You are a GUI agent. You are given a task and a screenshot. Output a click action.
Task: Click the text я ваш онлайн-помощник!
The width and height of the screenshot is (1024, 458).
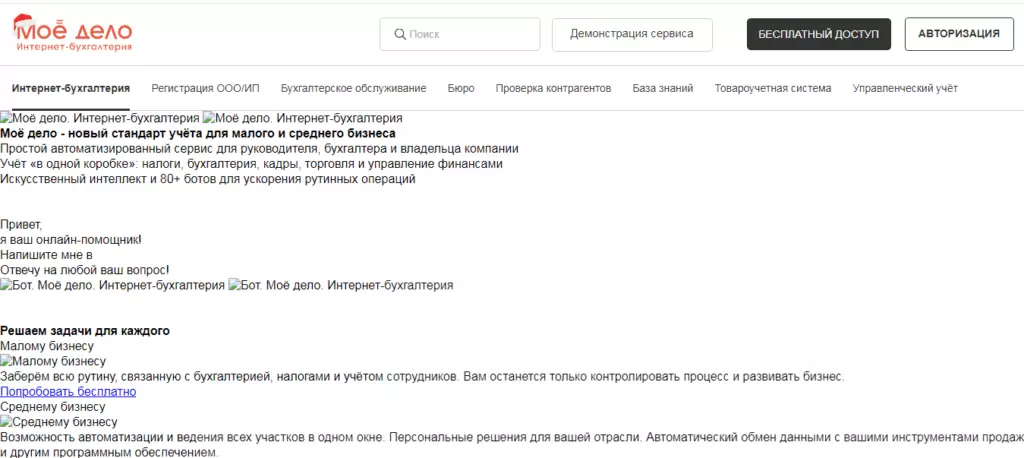[71, 240]
